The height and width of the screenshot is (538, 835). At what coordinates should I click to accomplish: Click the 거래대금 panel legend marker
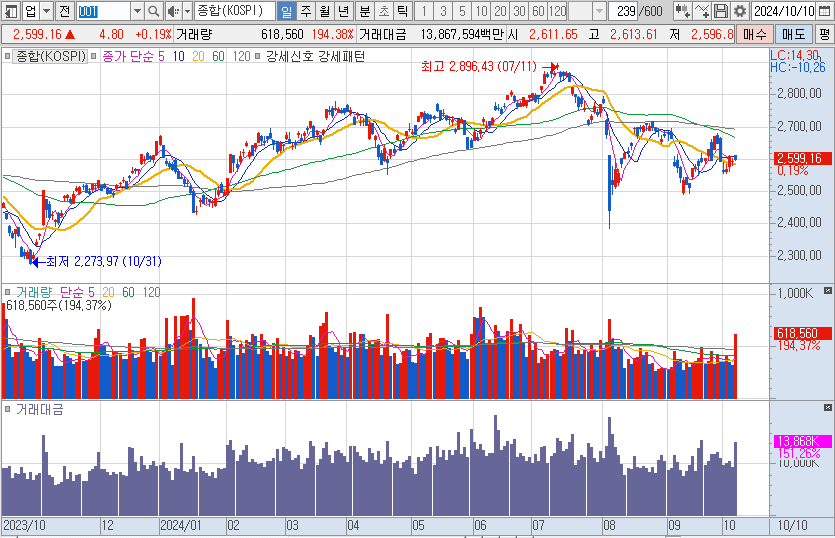(7, 409)
